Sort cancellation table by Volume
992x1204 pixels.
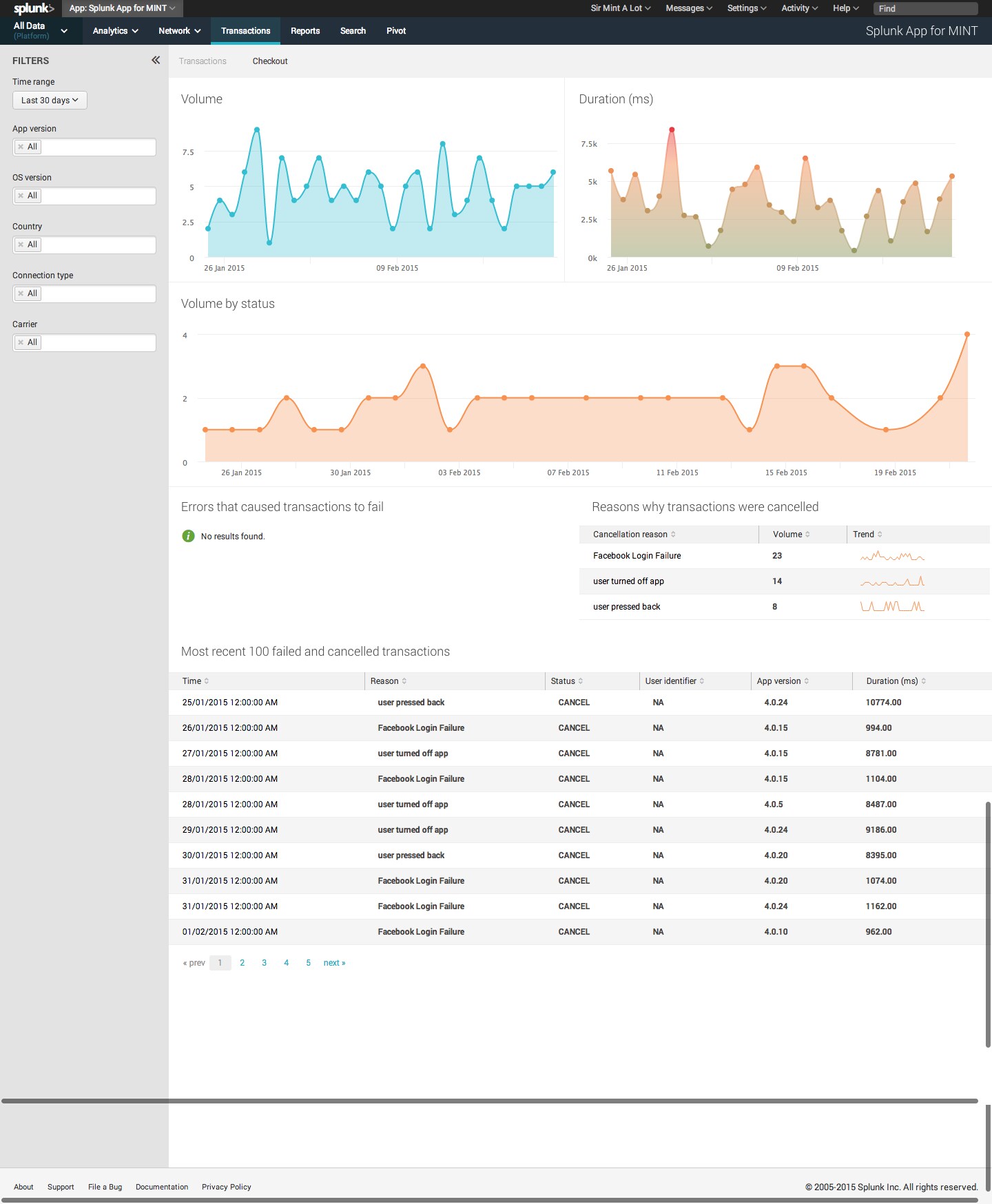coord(807,534)
